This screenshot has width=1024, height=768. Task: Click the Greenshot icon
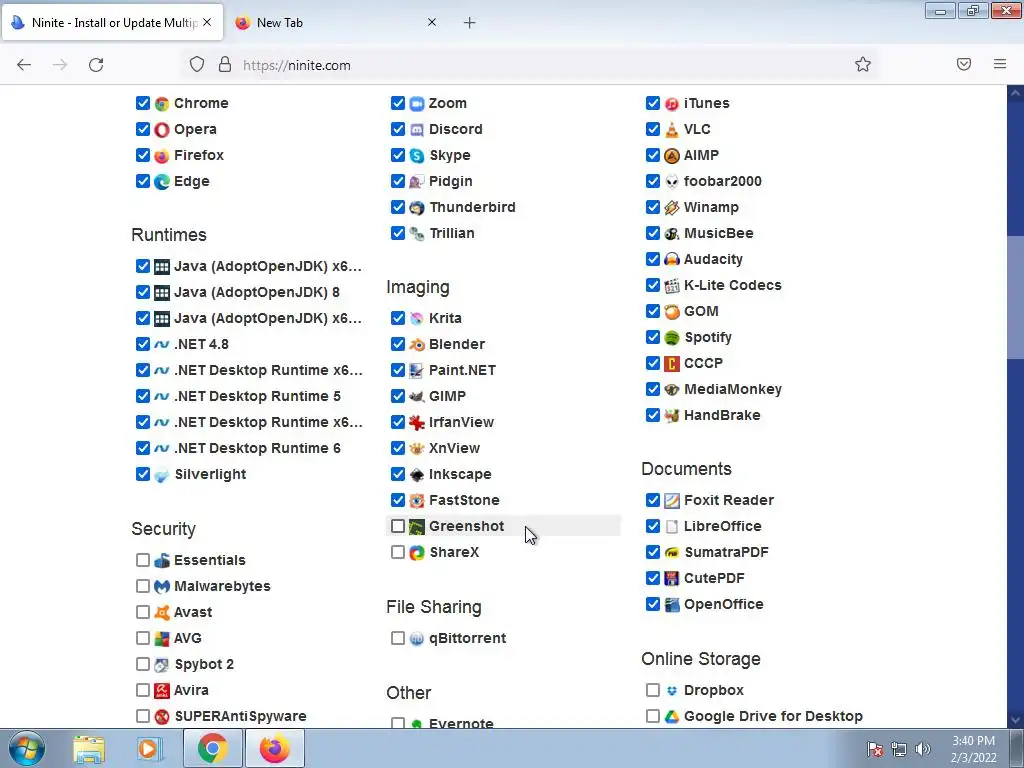pyautogui.click(x=417, y=526)
